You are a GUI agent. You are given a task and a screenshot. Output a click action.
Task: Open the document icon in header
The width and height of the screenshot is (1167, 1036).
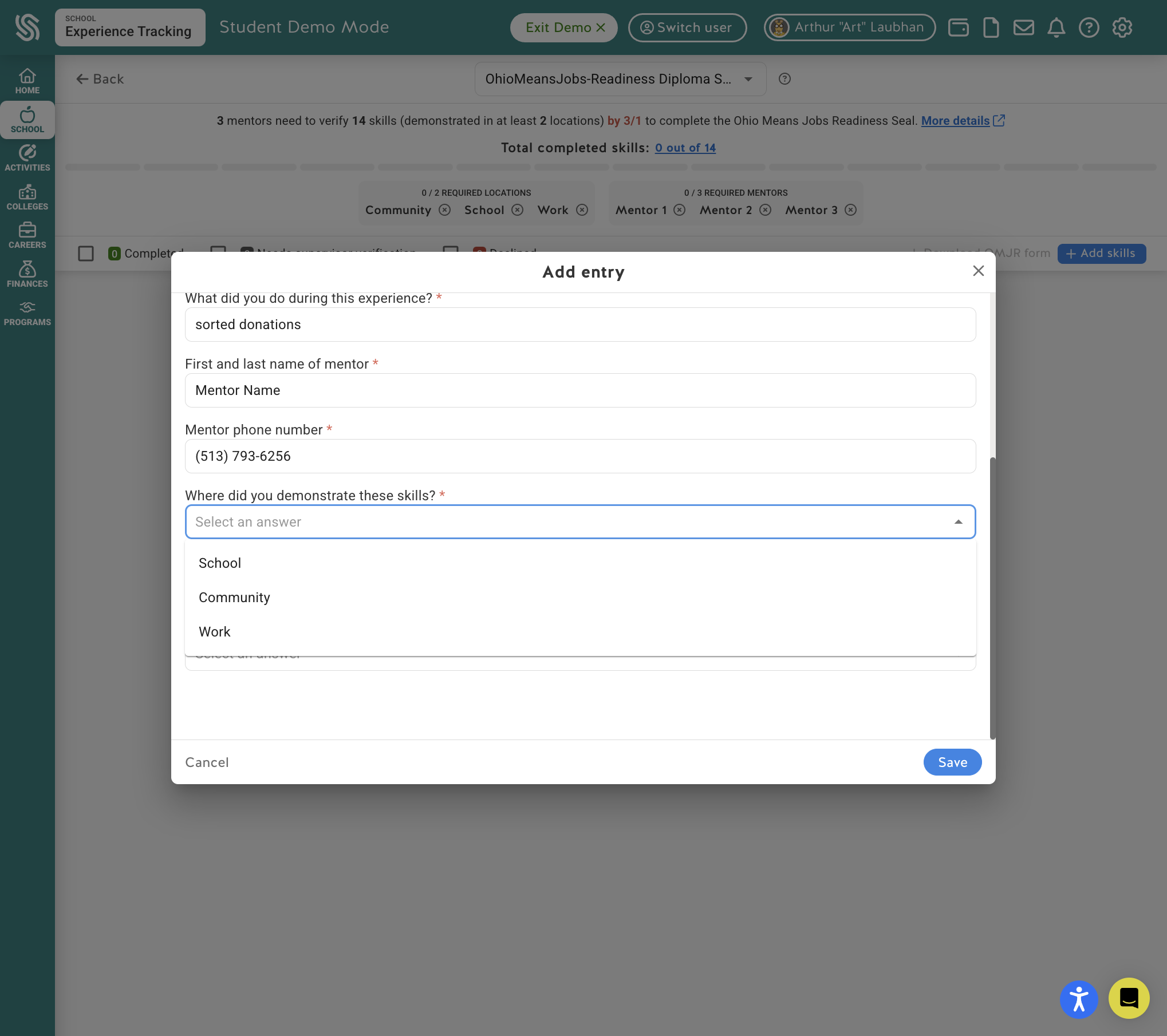991,27
